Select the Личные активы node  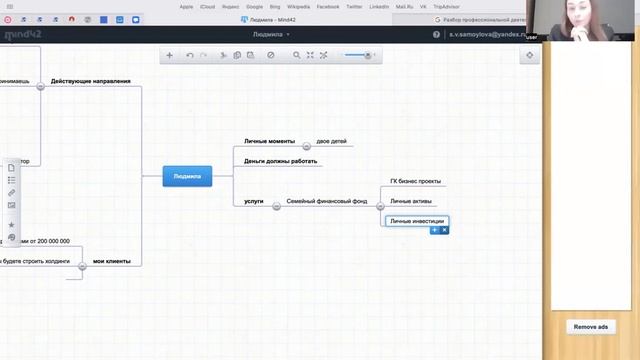pos(411,201)
